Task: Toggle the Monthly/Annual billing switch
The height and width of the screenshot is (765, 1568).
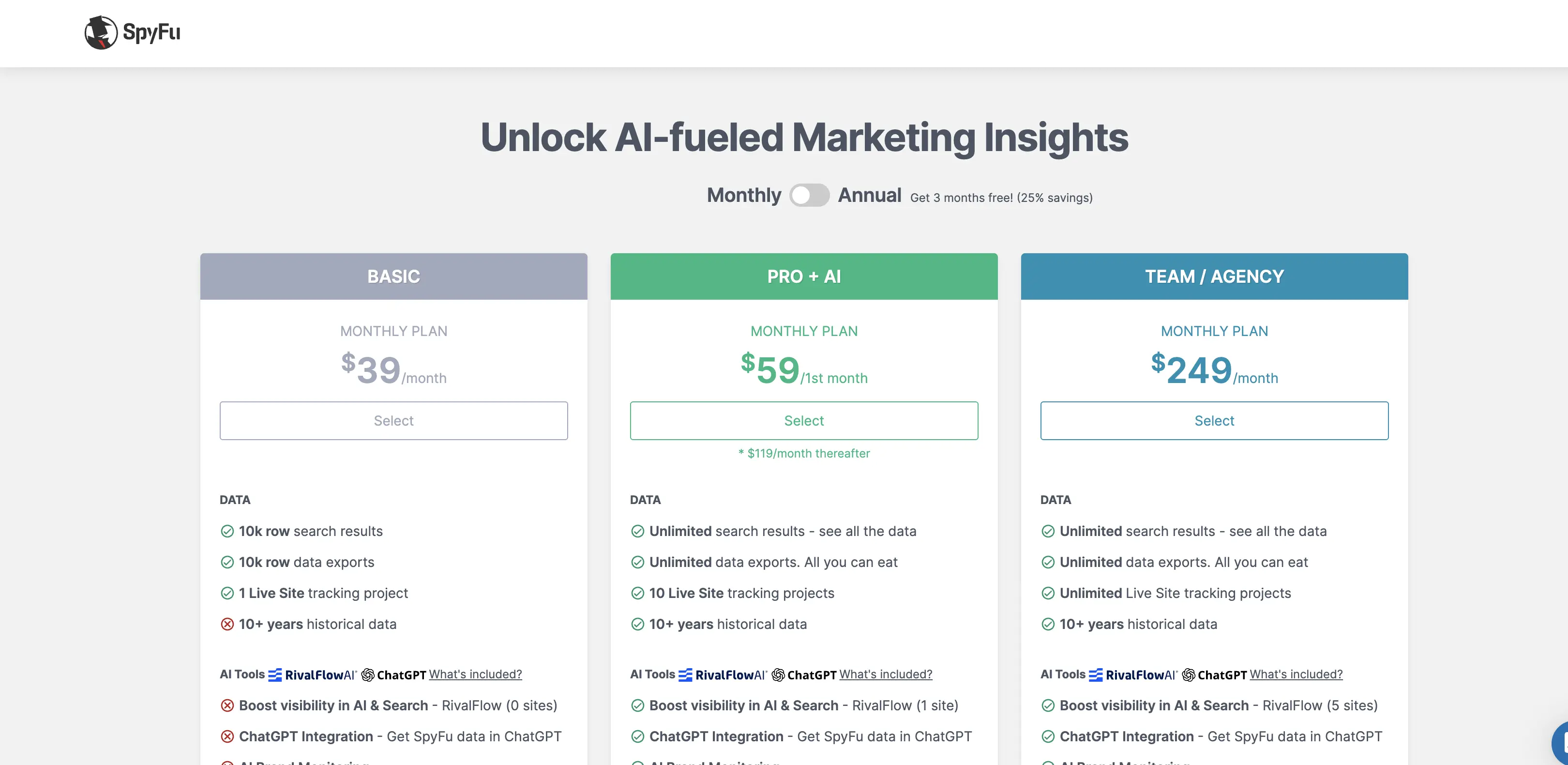Action: pos(809,195)
